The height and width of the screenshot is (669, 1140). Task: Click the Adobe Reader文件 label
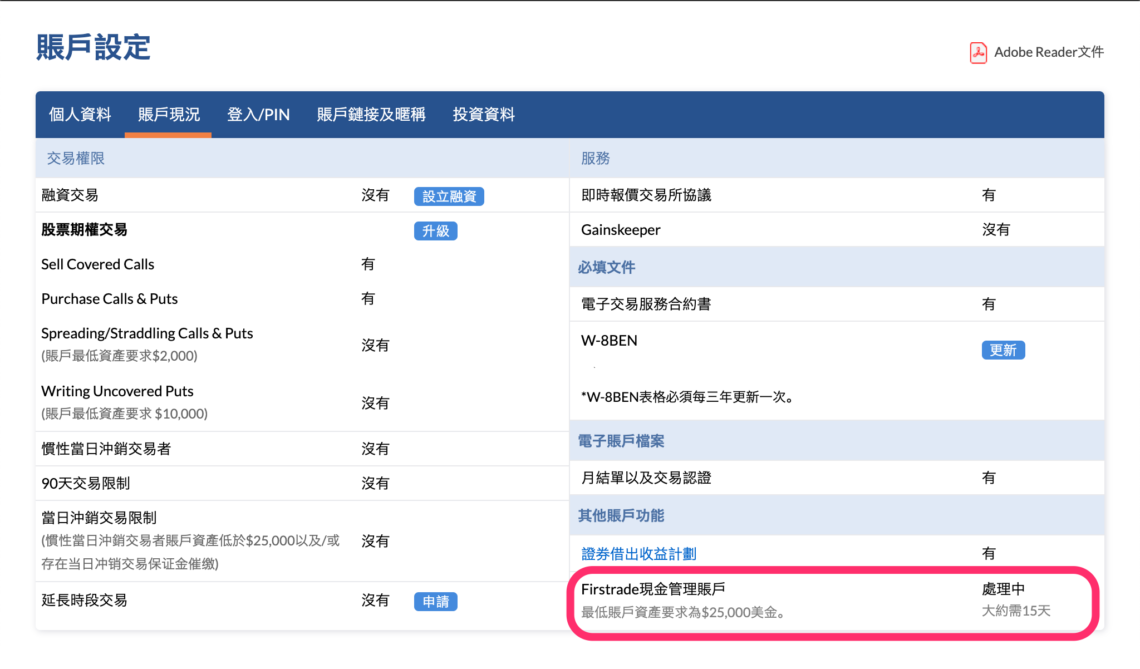(1047, 52)
